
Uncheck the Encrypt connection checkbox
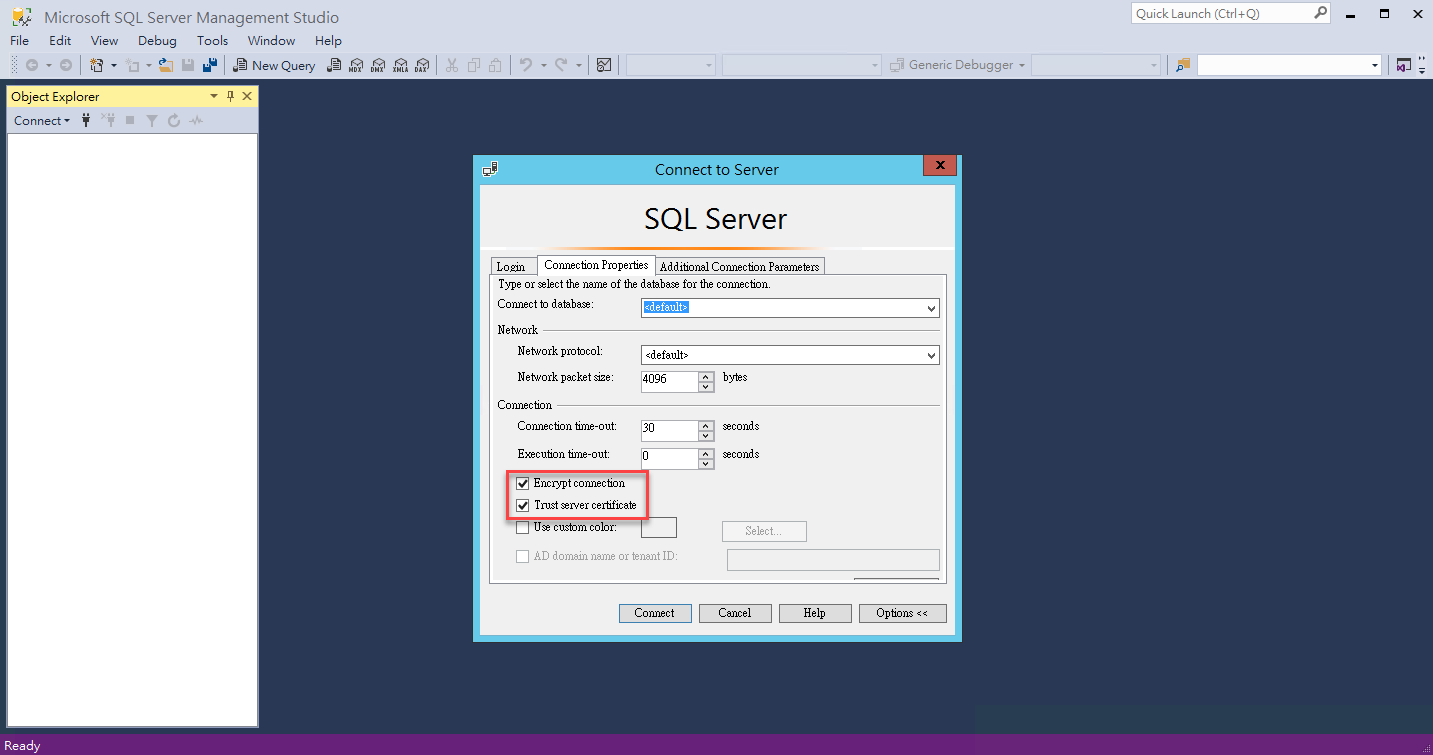pyautogui.click(x=522, y=483)
